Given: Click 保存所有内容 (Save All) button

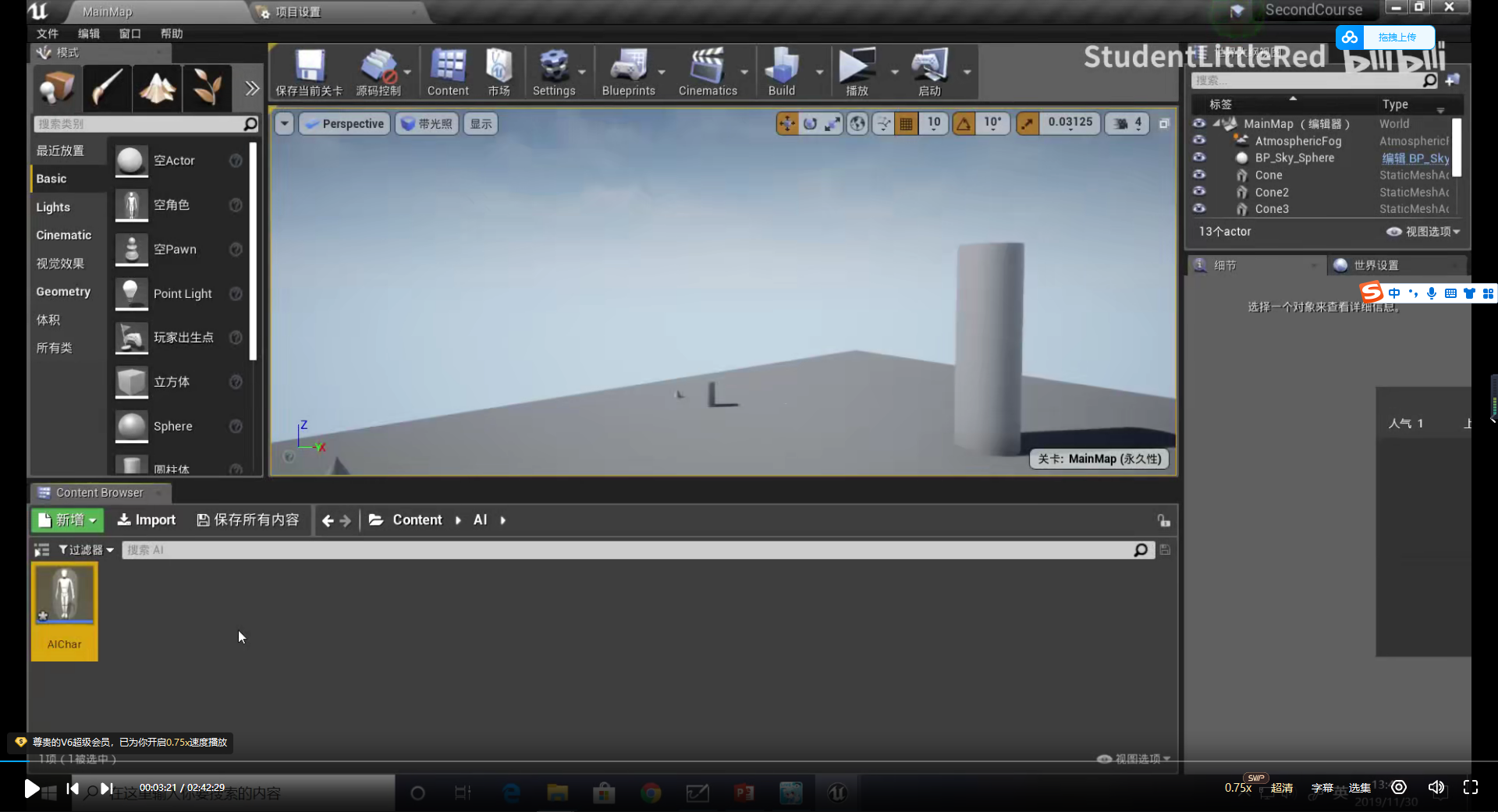Looking at the screenshot, I should [x=248, y=520].
